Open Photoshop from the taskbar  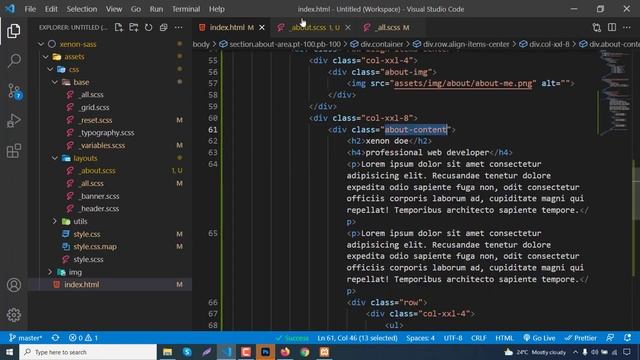click(x=265, y=352)
